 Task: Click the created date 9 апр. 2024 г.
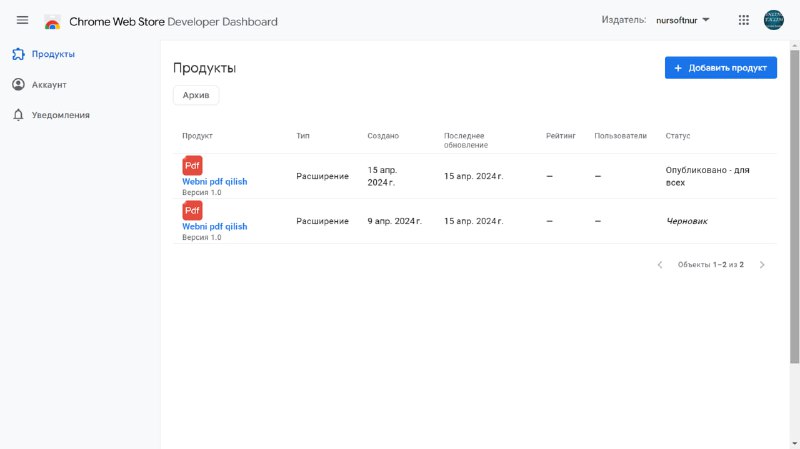coord(394,221)
